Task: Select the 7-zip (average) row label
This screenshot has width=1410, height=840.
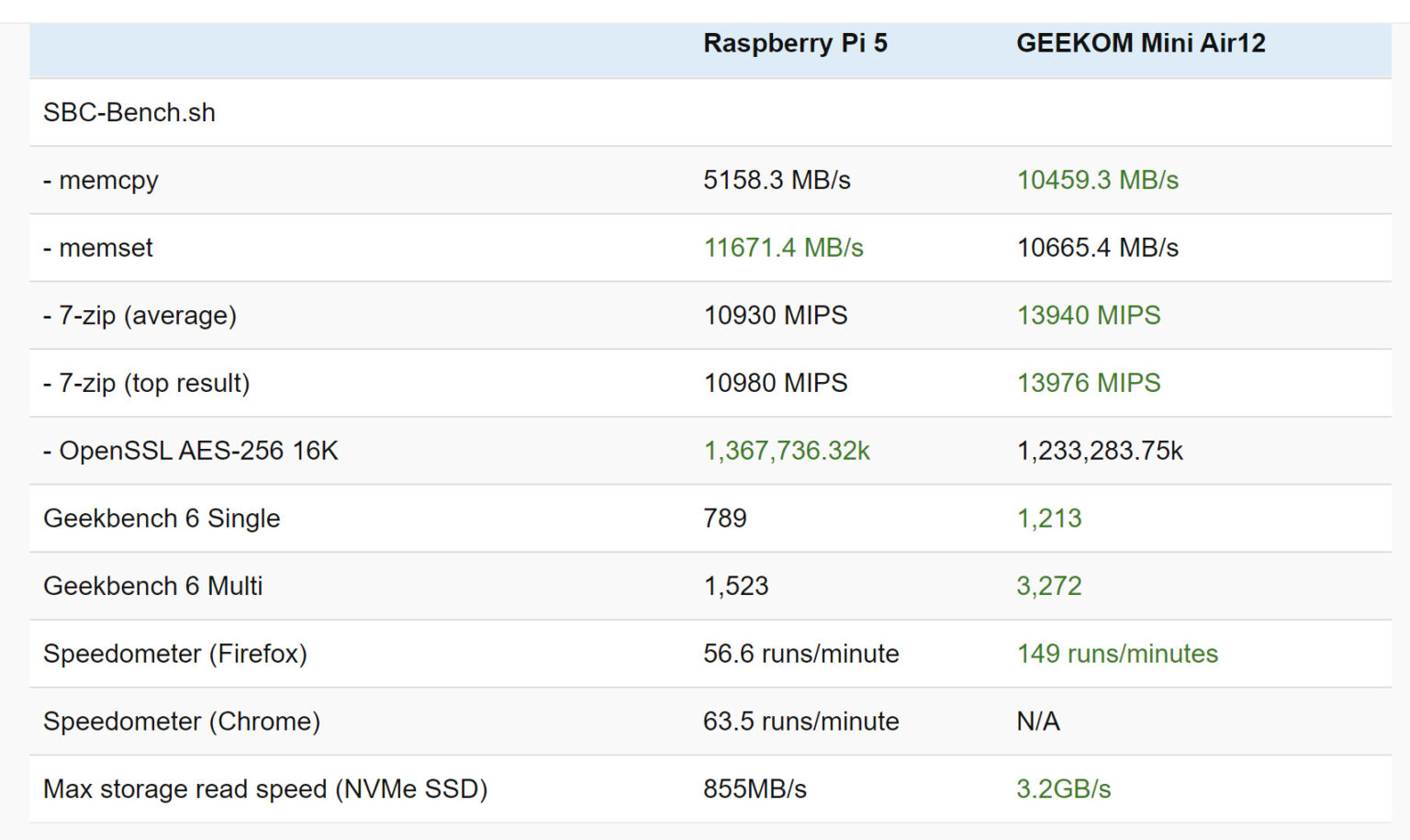Action: point(139,315)
